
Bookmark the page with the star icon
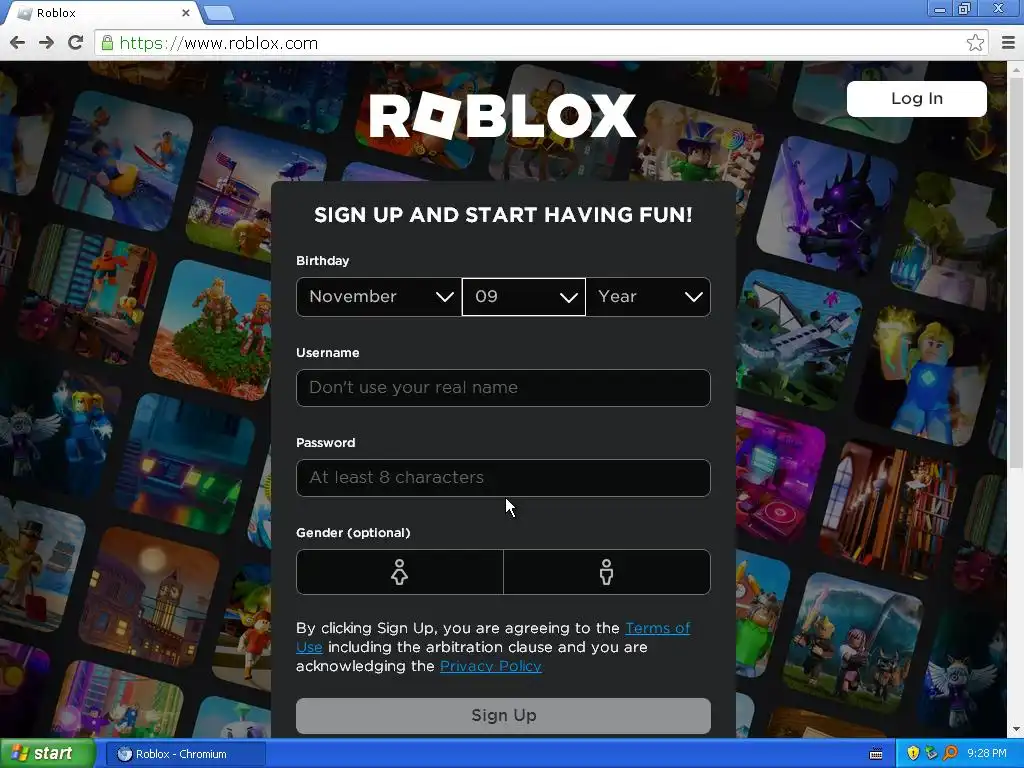pyautogui.click(x=975, y=43)
